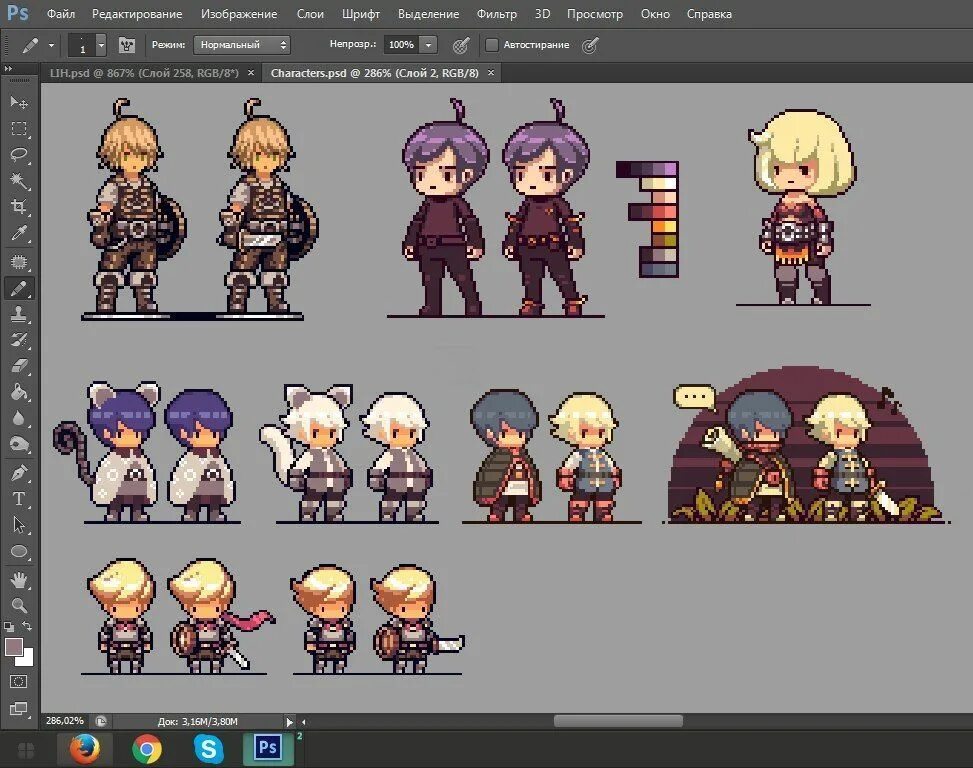The image size is (973, 768).
Task: Open the Выделение menu
Action: pyautogui.click(x=428, y=14)
